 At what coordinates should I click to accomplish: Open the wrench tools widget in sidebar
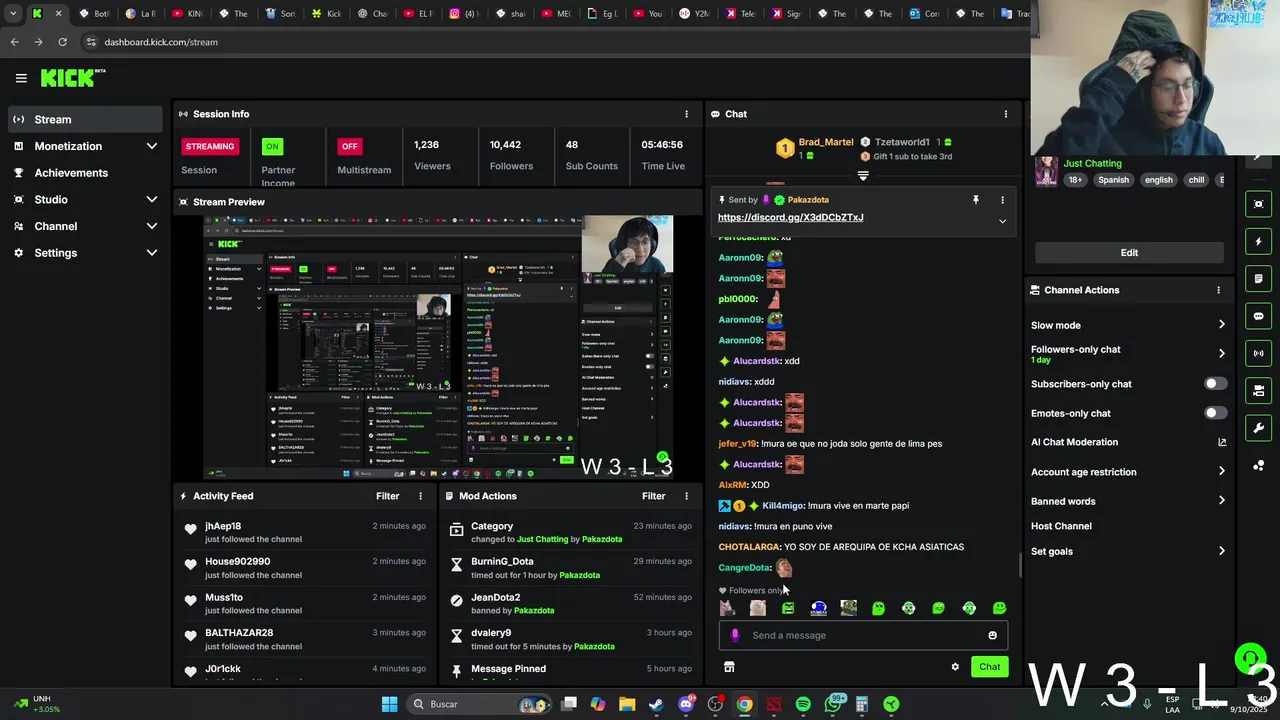coord(1258,428)
